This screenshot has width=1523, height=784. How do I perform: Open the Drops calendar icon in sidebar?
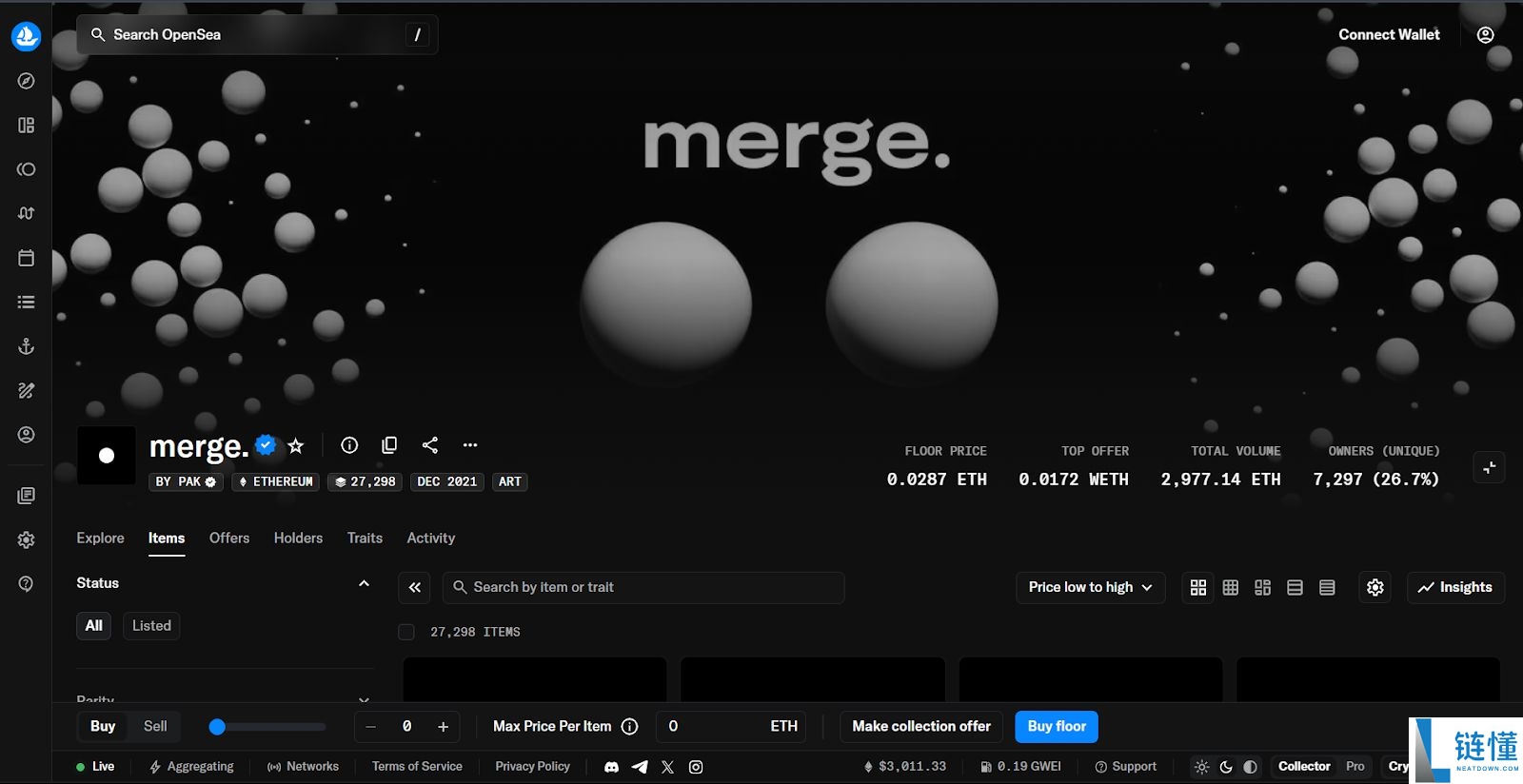(26, 258)
